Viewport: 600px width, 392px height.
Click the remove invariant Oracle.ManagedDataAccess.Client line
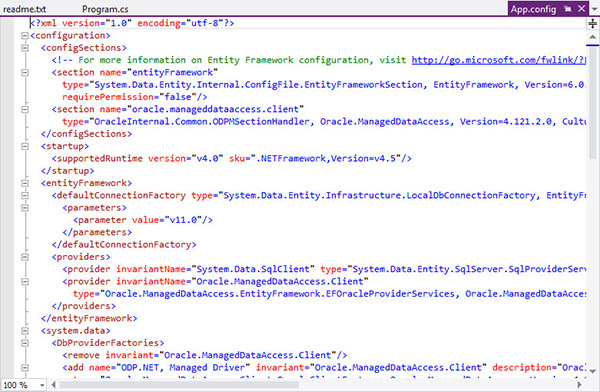tap(205, 355)
